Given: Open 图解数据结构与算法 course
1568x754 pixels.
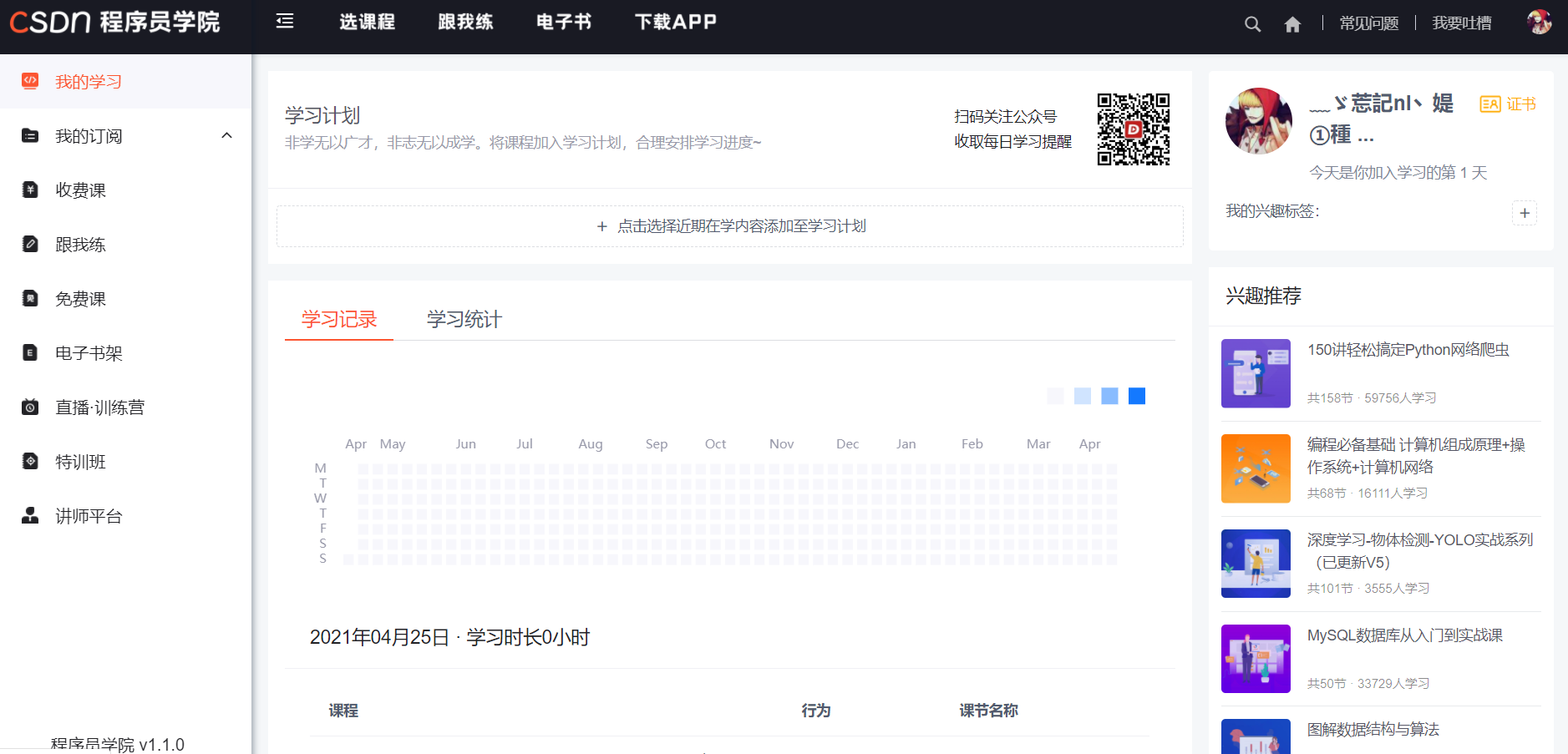Looking at the screenshot, I should [x=1373, y=730].
